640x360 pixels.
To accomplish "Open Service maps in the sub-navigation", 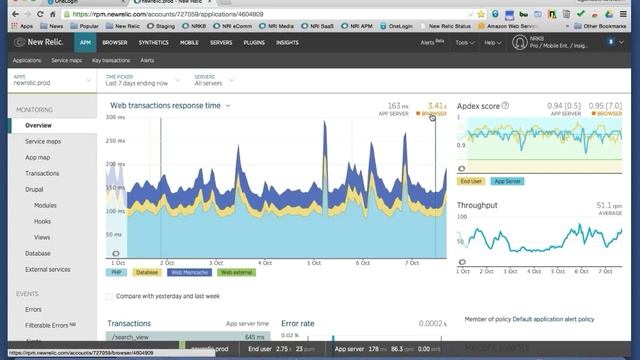I will pyautogui.click(x=67, y=60).
